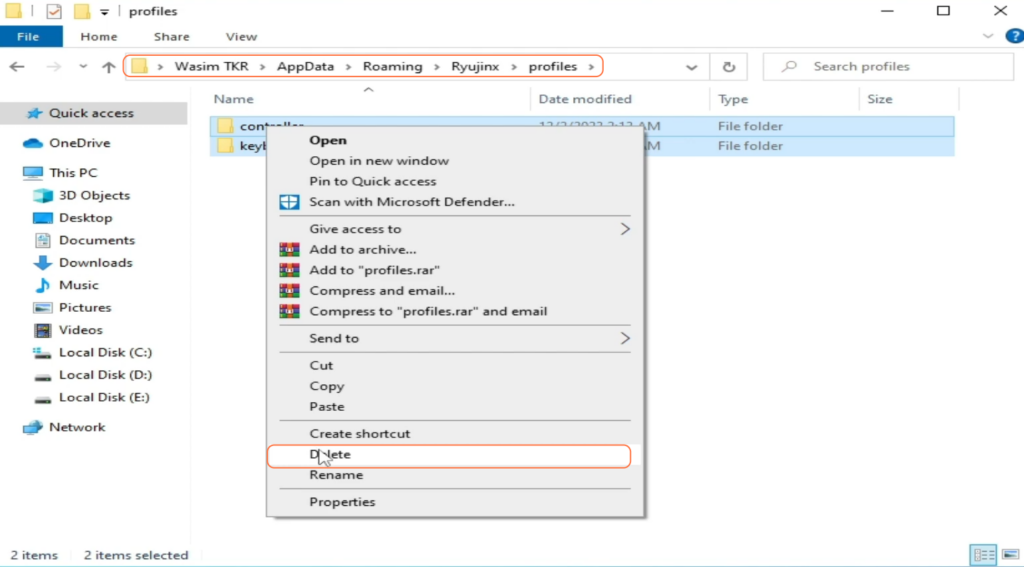Image resolution: width=1024 pixels, height=567 pixels.
Task: Choose Delete from the context menu
Action: tap(455, 455)
